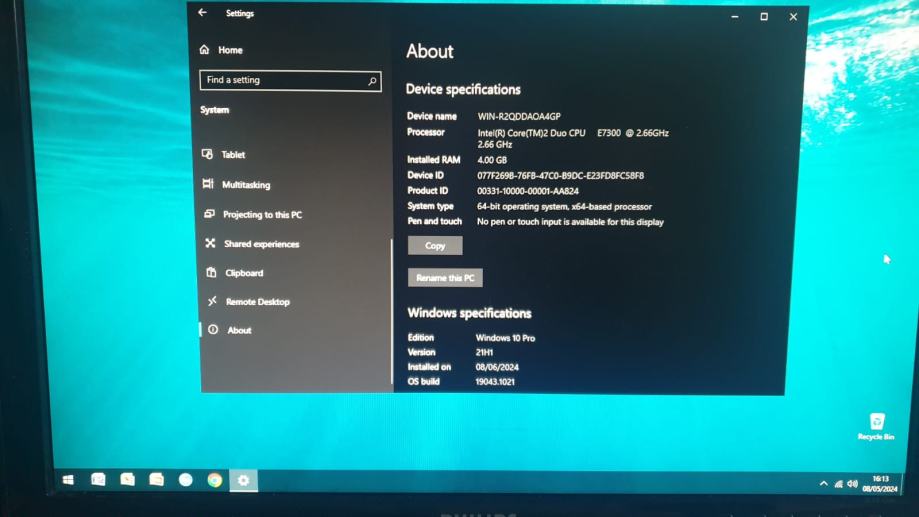Screen dimensions: 919x517
Task: Click the Installed RAM value 4.00 GB
Action: tap(492, 159)
